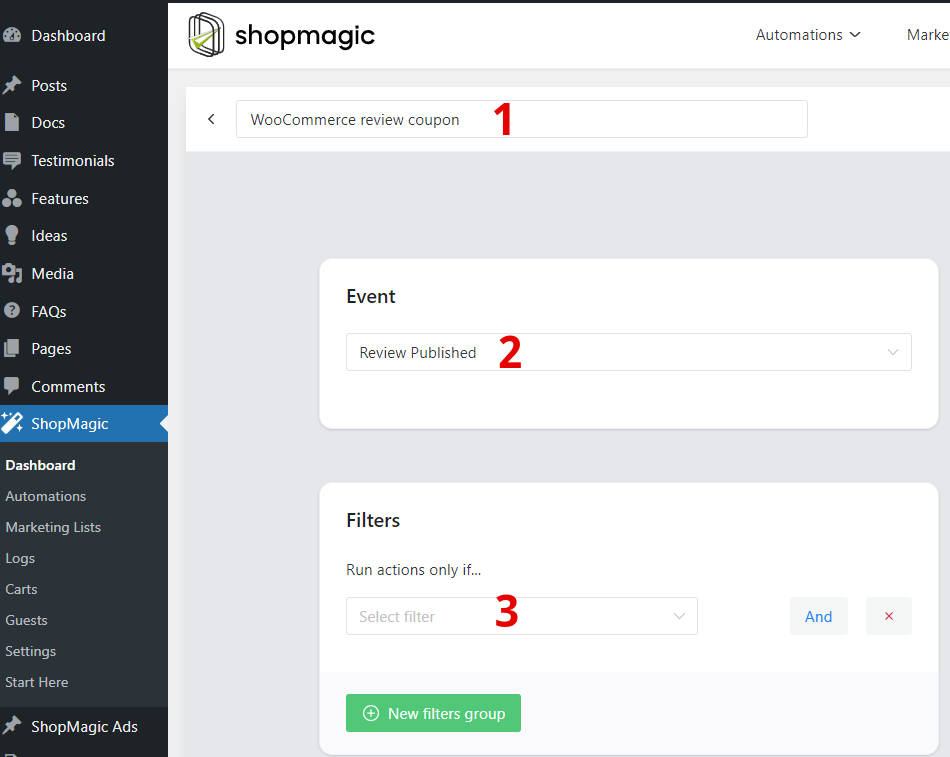Click the Testimonials speech bubble icon
The image size is (950, 757).
tap(12, 161)
